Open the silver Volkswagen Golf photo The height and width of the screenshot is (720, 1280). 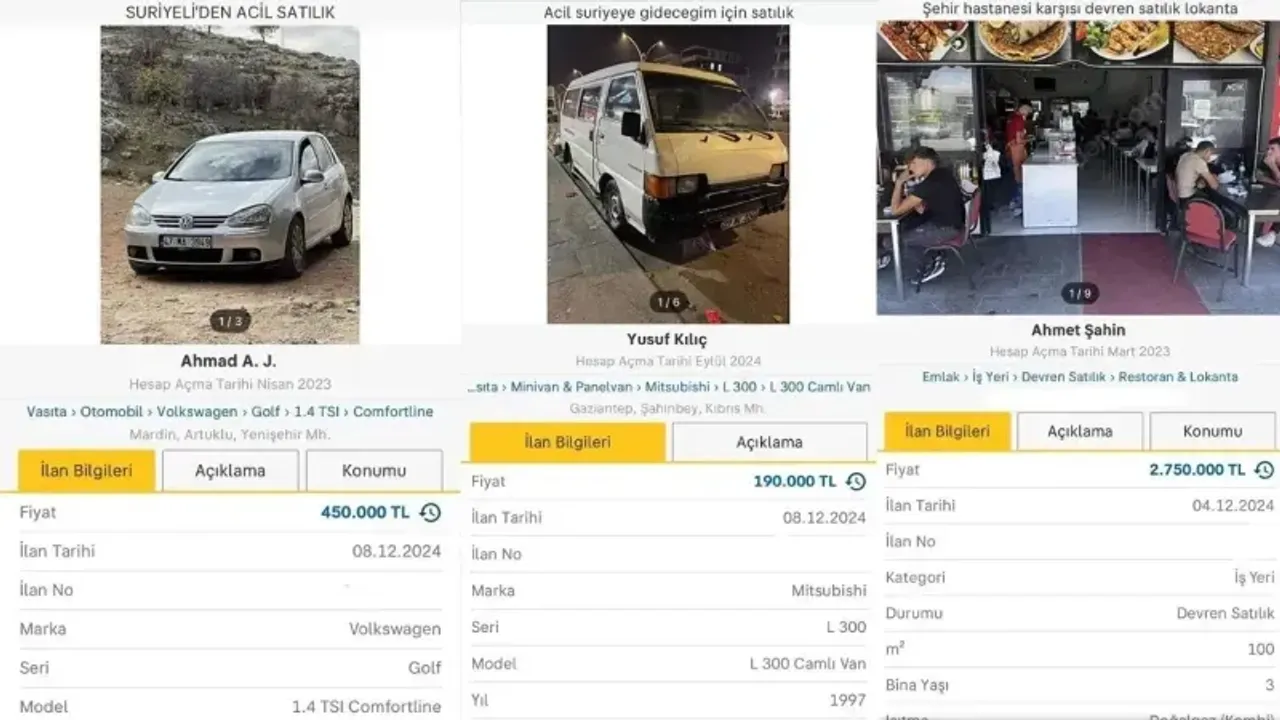[x=230, y=185]
